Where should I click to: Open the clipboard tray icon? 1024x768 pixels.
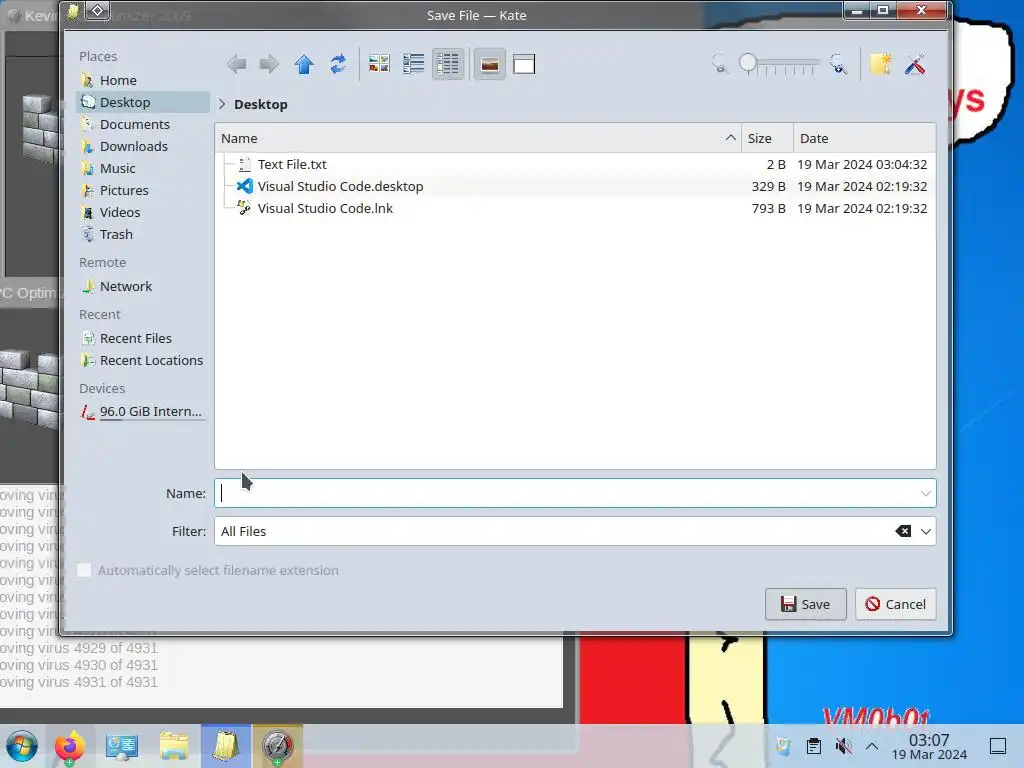[x=813, y=746]
